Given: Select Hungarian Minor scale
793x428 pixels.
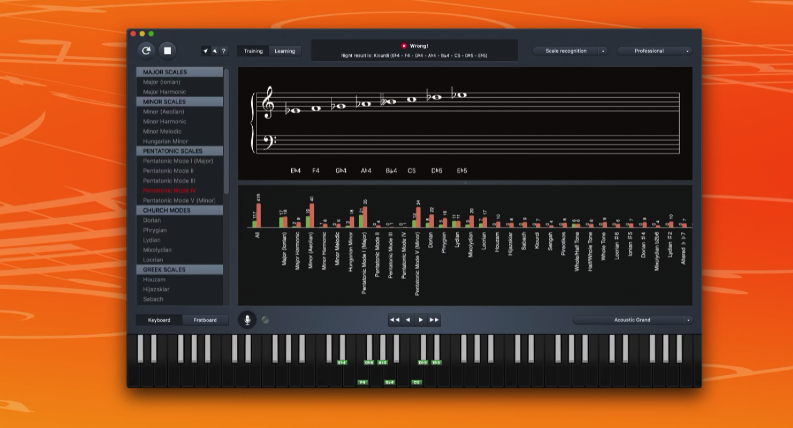Looking at the screenshot, I should 180,141.
